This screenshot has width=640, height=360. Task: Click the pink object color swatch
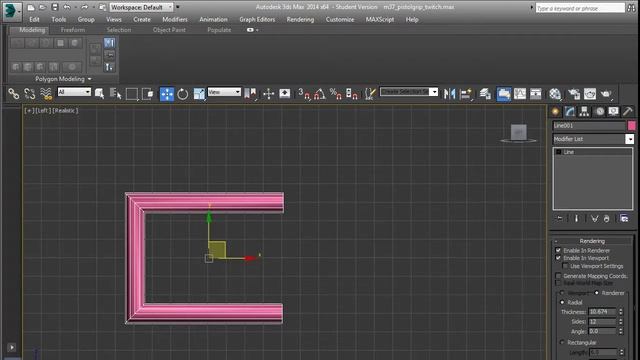pos(631,126)
